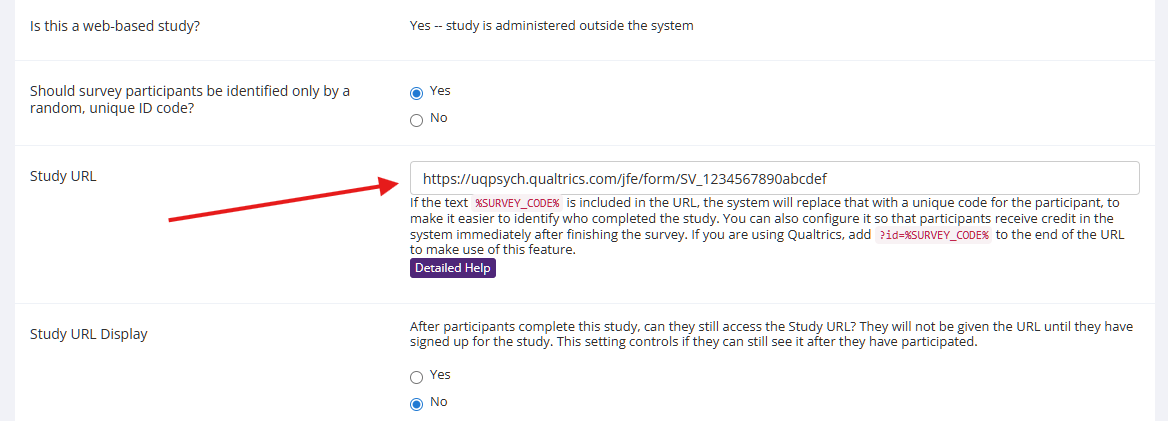Click the 'Yes' text beside random ID radio
This screenshot has width=1168, height=421.
(x=440, y=91)
